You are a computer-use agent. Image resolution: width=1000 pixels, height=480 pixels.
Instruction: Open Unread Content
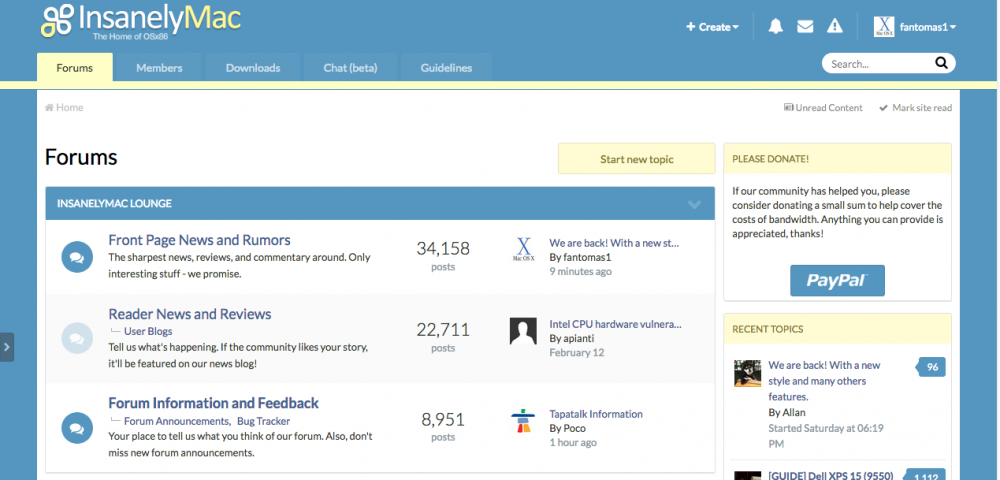point(823,108)
